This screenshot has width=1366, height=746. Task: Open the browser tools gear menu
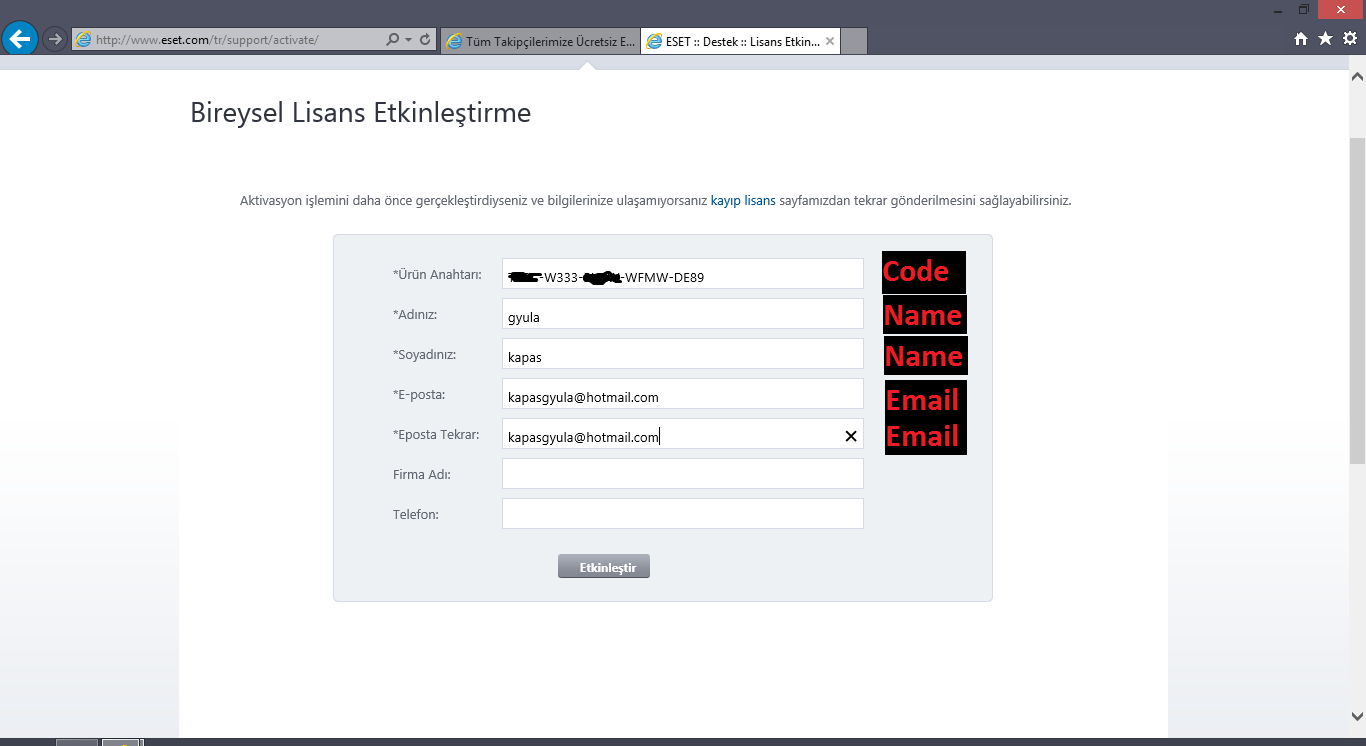1349,39
